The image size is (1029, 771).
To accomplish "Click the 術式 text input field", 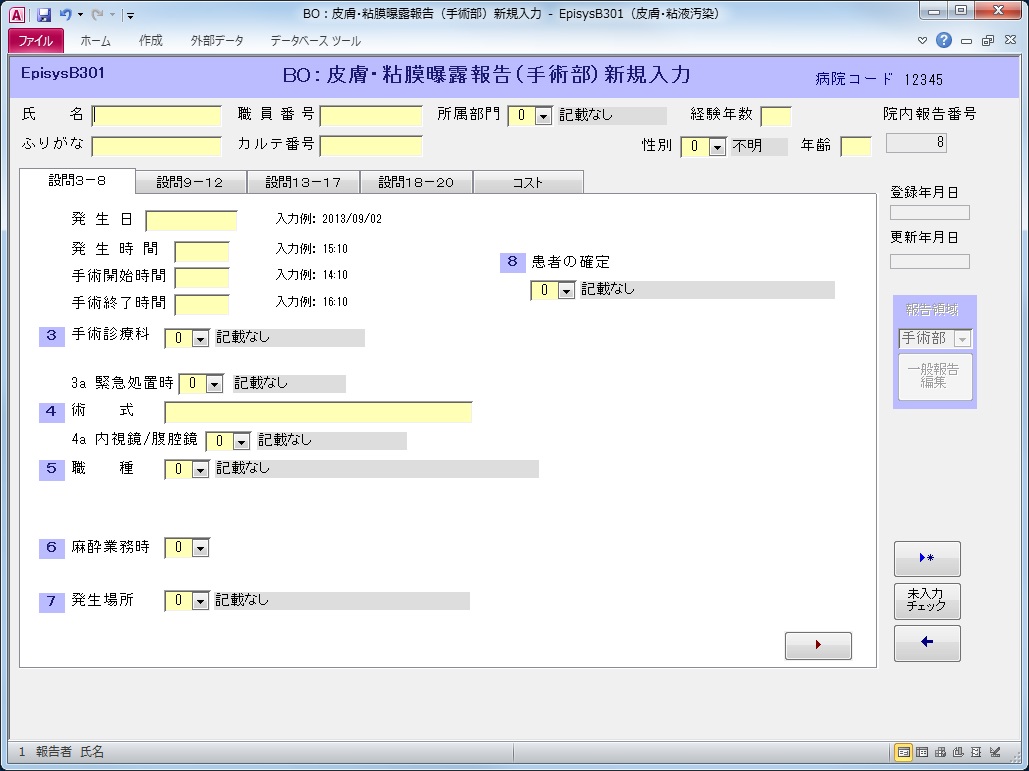I will [x=318, y=412].
